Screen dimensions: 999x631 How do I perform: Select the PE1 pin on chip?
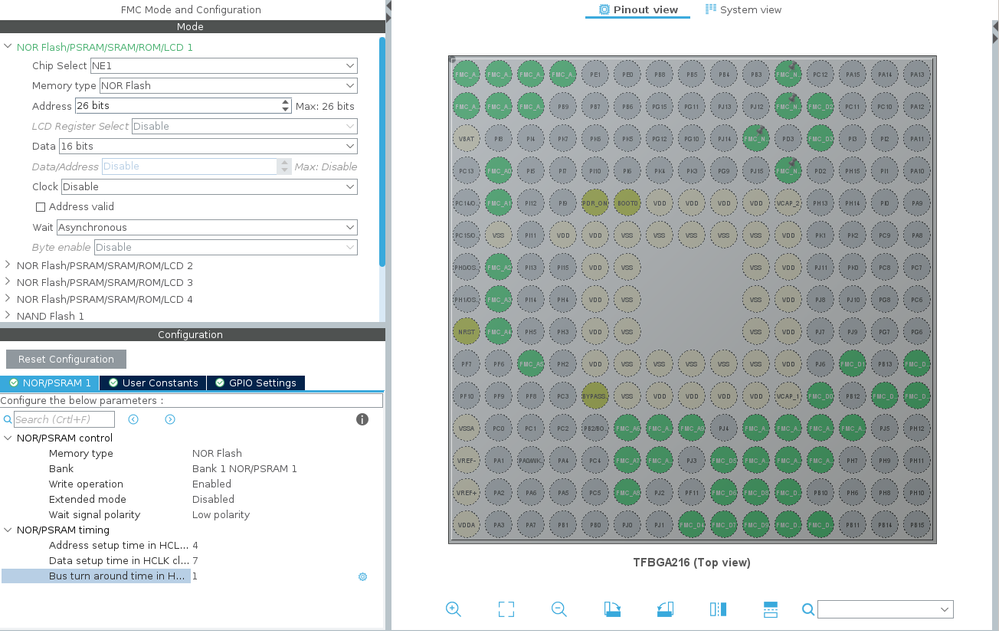pyautogui.click(x=594, y=74)
